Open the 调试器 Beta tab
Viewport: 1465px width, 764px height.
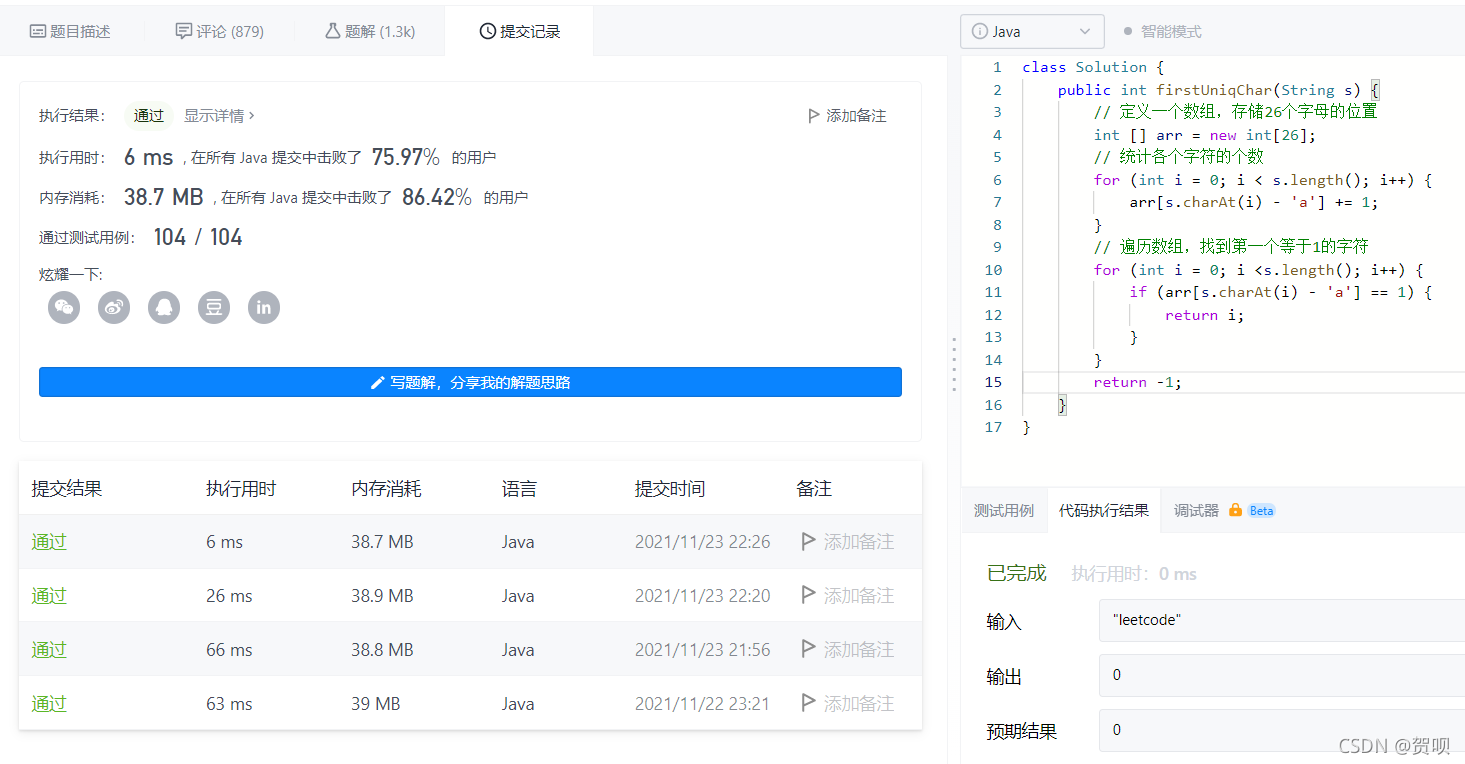click(x=1224, y=511)
